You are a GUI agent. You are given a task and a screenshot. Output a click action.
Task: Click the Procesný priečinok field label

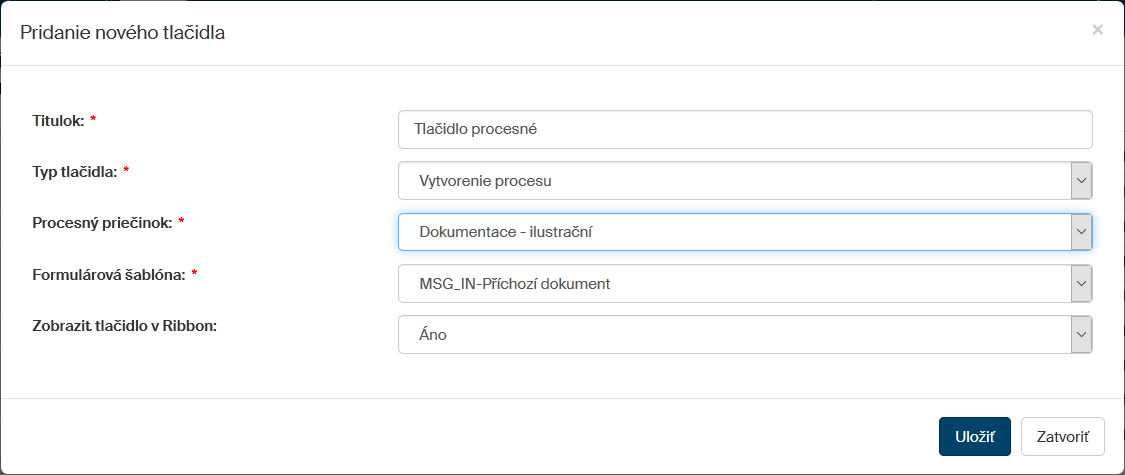point(102,223)
